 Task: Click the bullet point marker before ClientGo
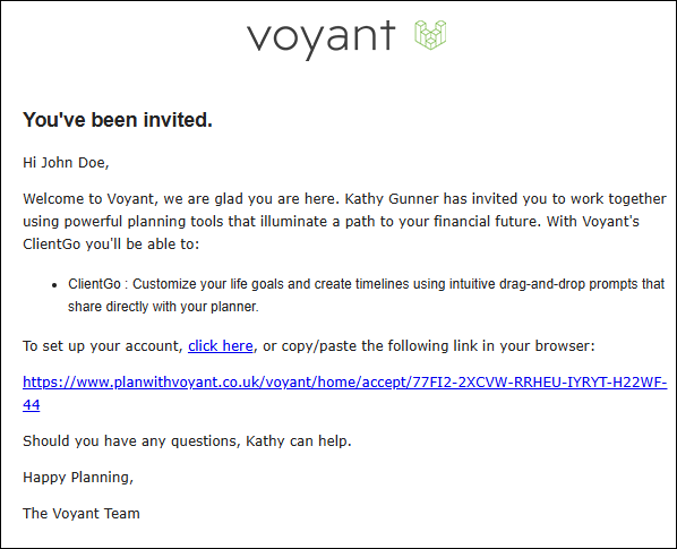(x=54, y=285)
